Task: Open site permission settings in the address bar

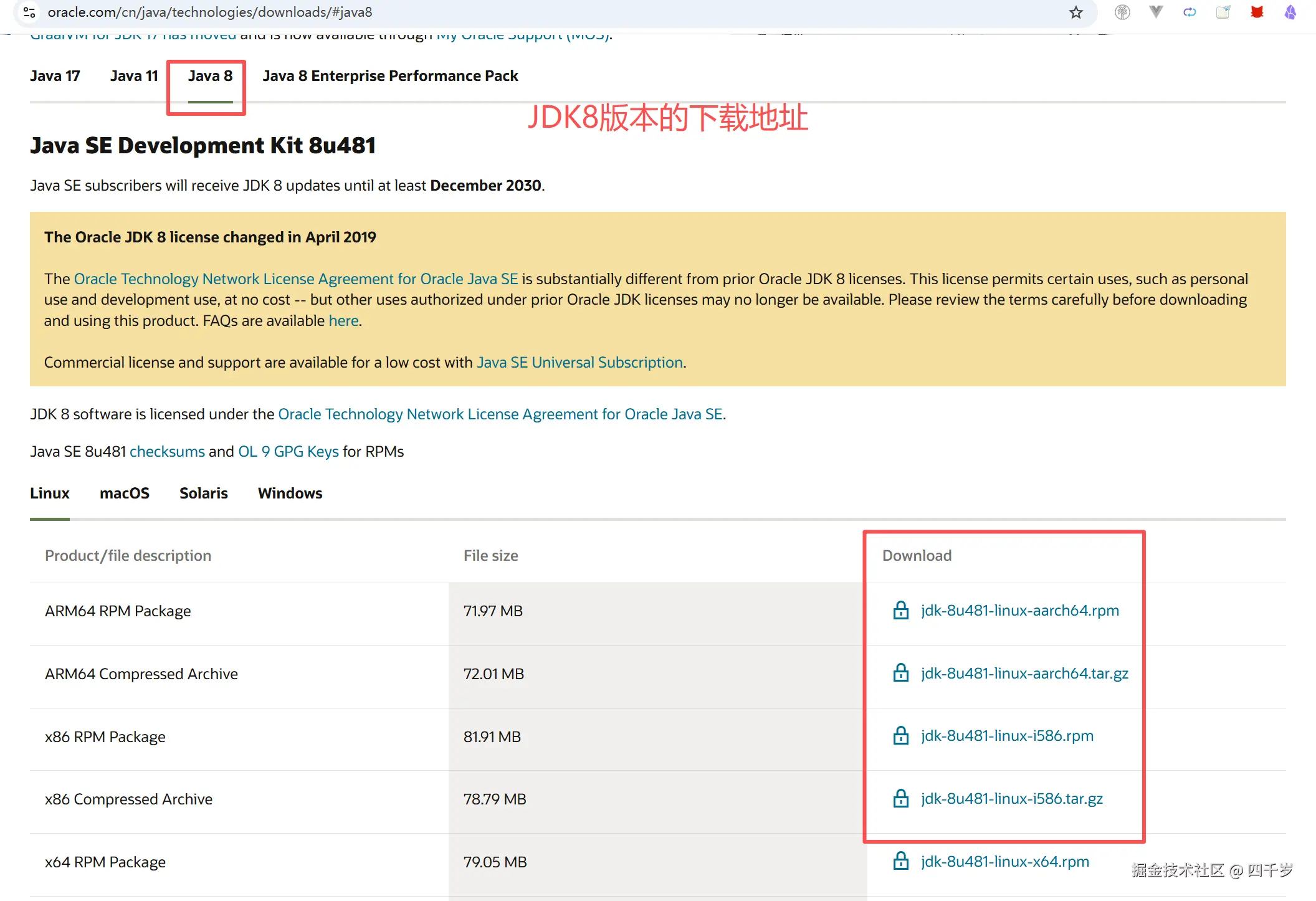Action: [x=29, y=12]
